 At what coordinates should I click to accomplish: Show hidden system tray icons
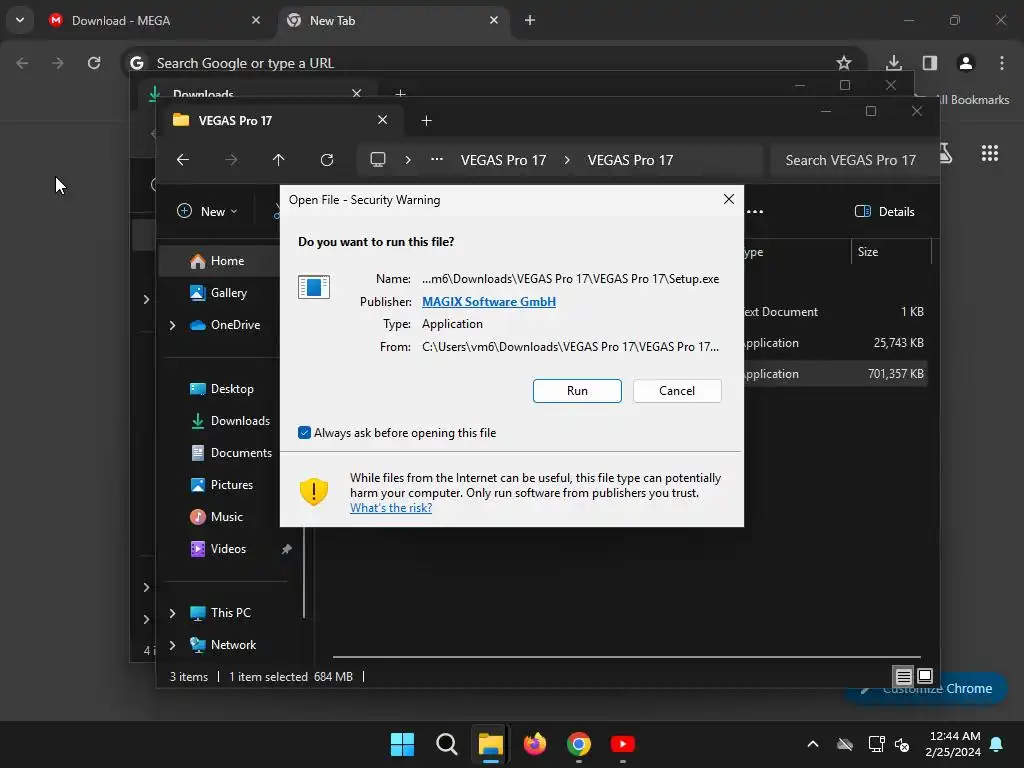(x=812, y=744)
